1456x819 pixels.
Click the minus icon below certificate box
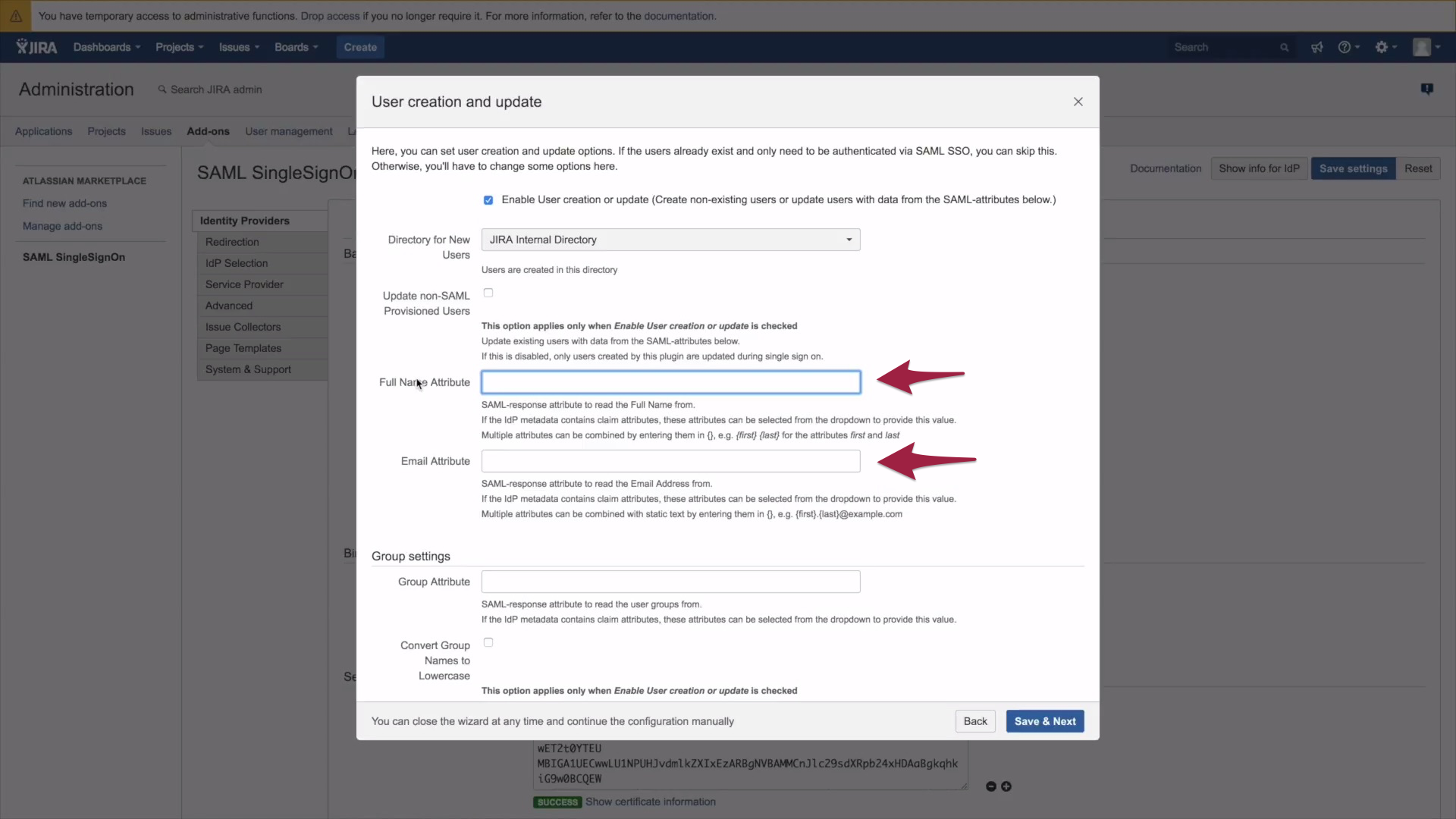click(x=990, y=786)
